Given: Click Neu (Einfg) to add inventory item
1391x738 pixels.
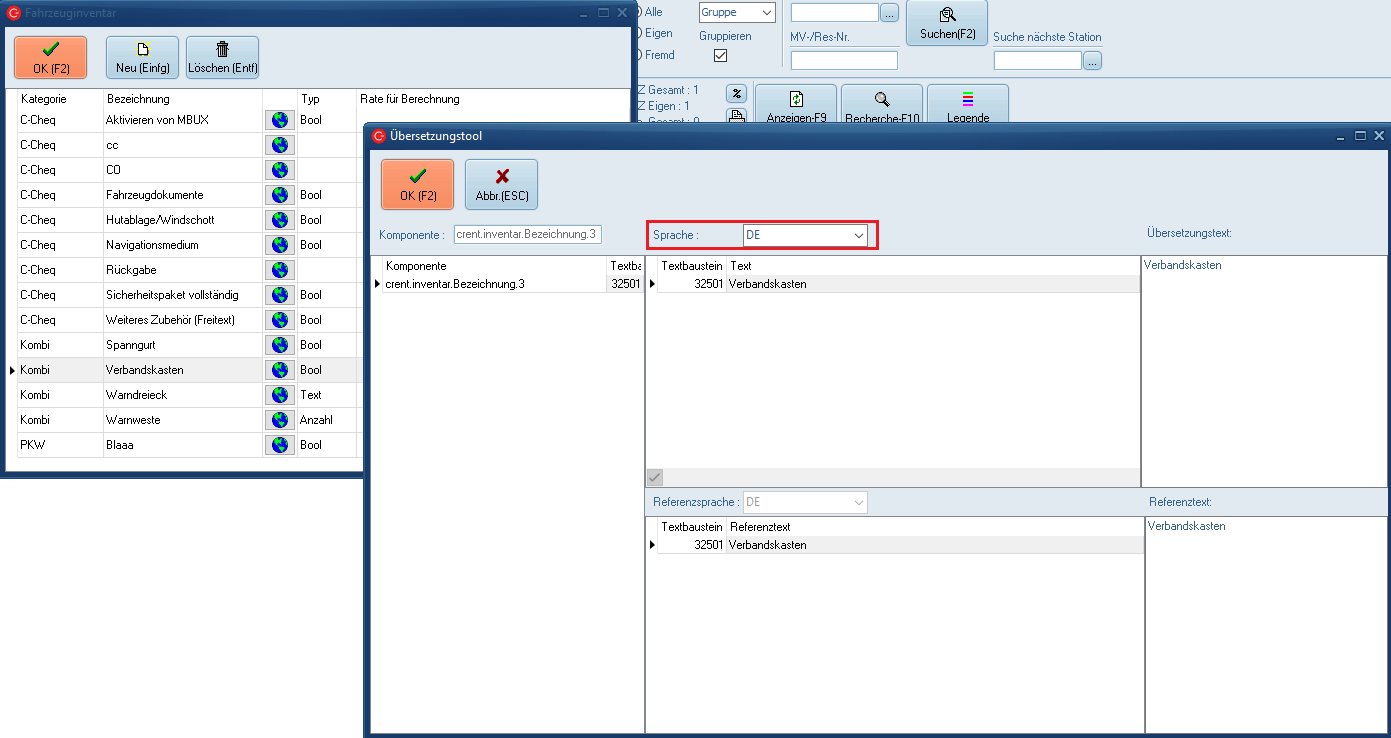Looking at the screenshot, I should (x=142, y=57).
